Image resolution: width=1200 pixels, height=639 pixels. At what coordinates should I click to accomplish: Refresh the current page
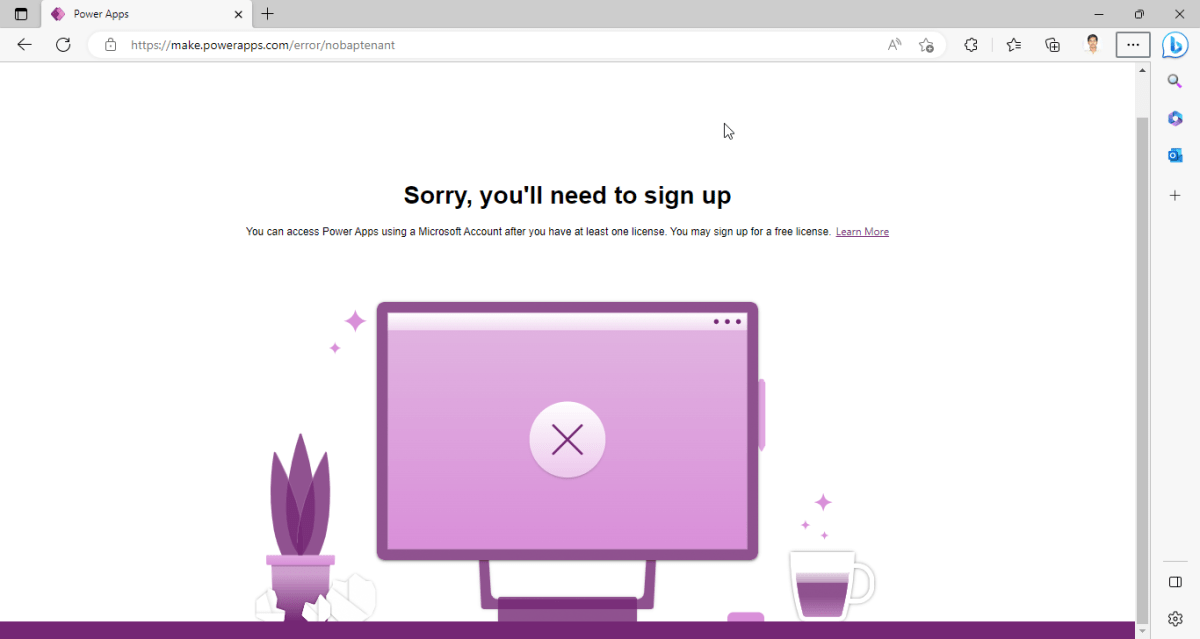(x=63, y=44)
